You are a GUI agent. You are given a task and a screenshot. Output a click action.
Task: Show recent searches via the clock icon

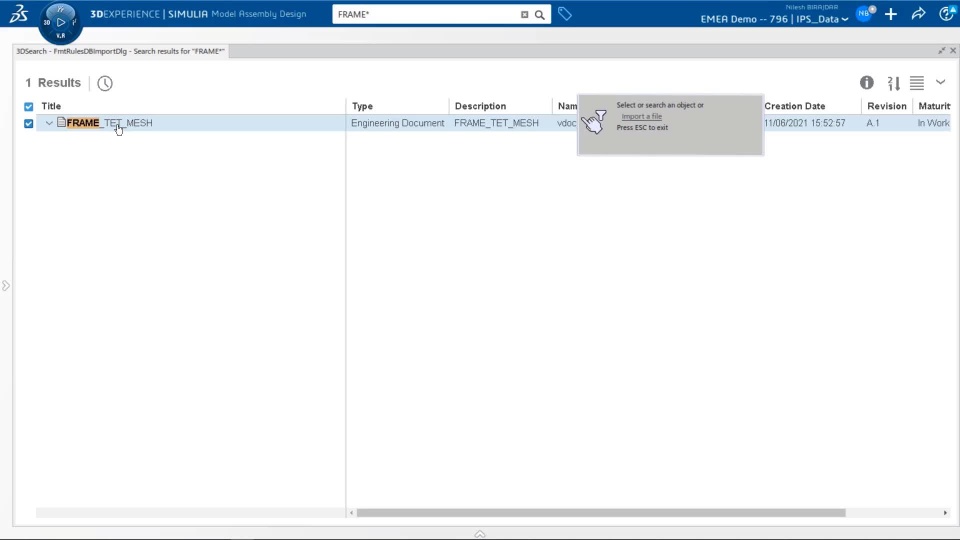click(105, 83)
